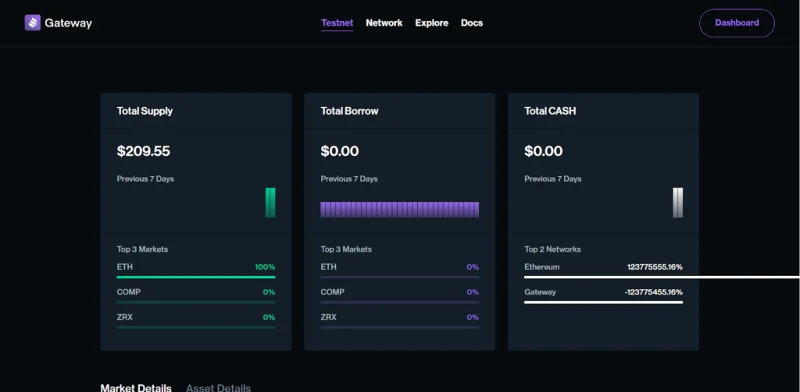The height and width of the screenshot is (392, 800).
Task: Click Top 2 Networks label
Action: pos(553,249)
